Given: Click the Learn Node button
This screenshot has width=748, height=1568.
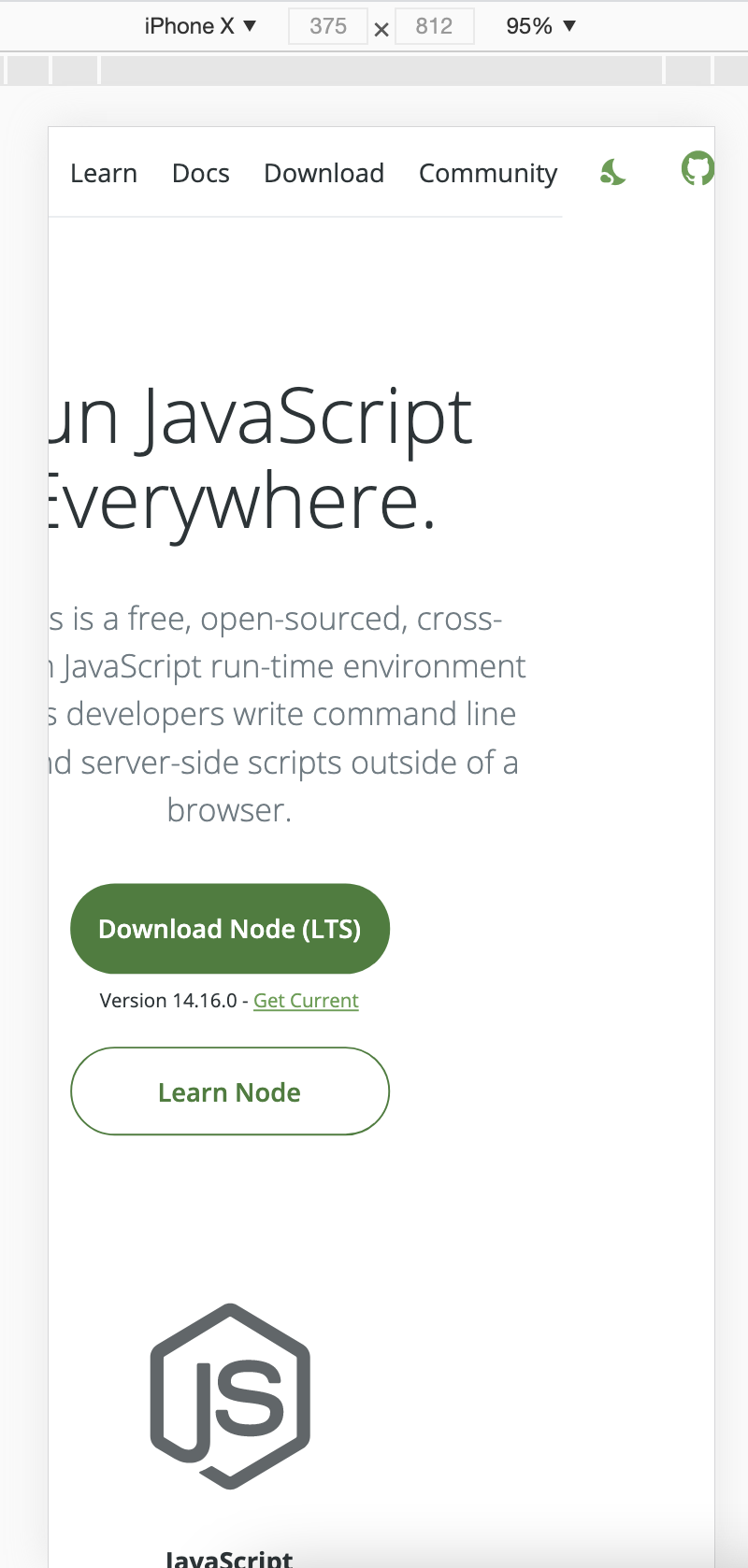Looking at the screenshot, I should (x=230, y=1091).
